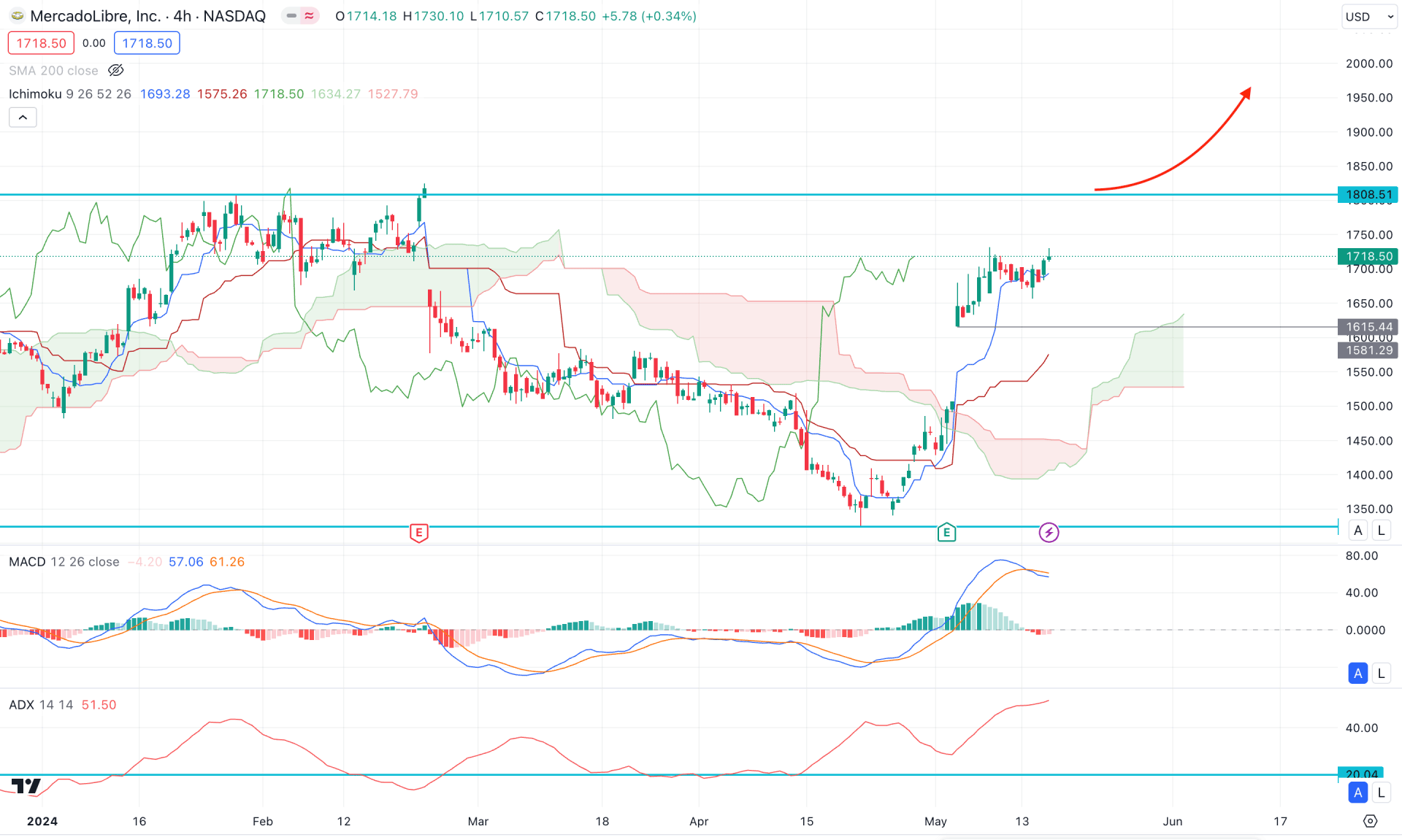Click the Feb label on time axis
The height and width of the screenshot is (840, 1402).
click(x=263, y=821)
